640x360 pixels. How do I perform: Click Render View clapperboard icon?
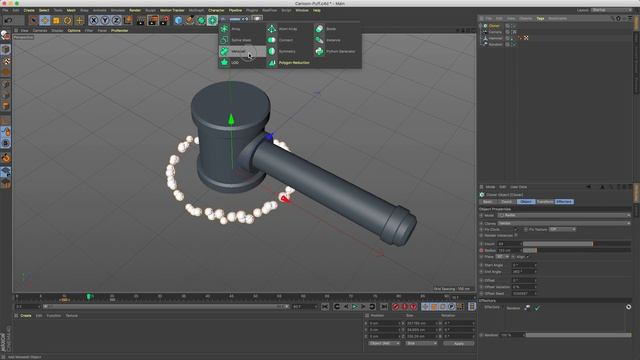coord(141,20)
